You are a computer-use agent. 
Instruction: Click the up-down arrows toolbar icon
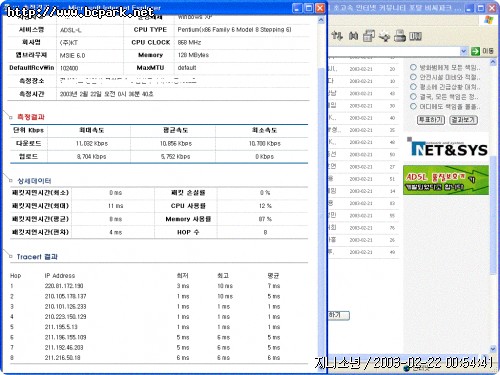(x=337, y=35)
